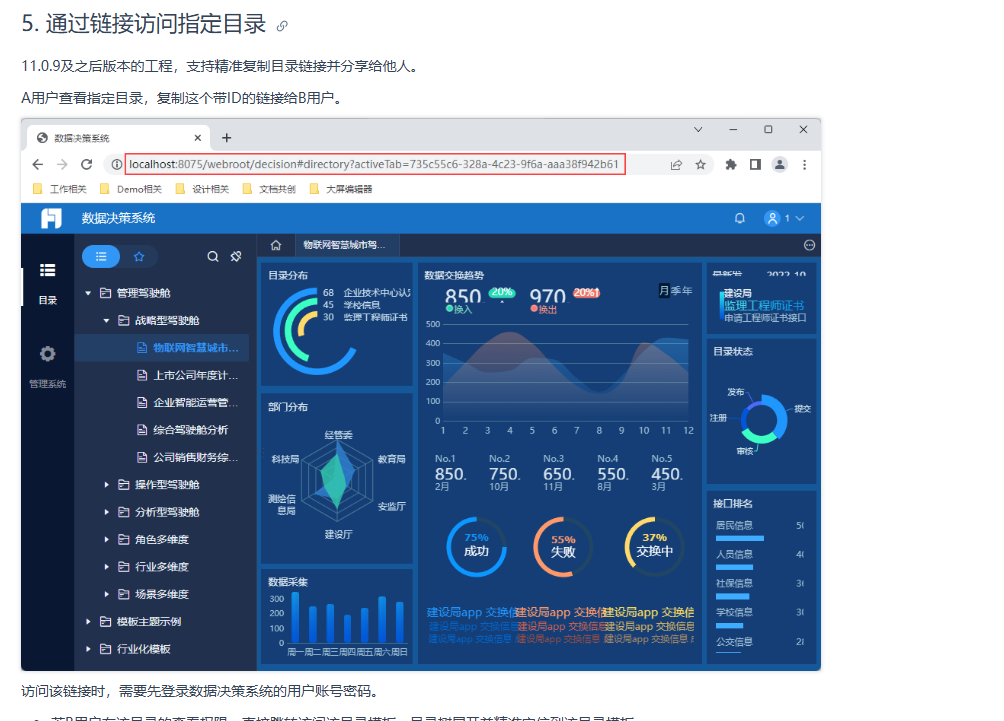Open the 文档共创 bookmark folder

tap(269, 189)
